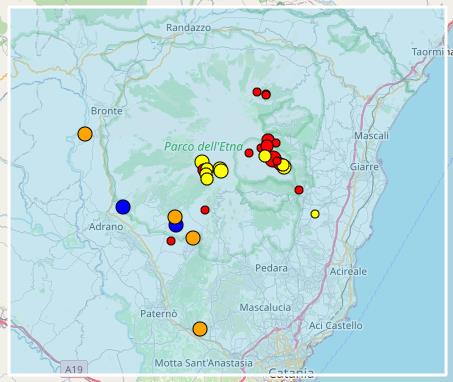Image resolution: width=453 pixels, height=382 pixels.
Task: Click the isolated red marker above the blue-orange pair
Action: click(205, 210)
